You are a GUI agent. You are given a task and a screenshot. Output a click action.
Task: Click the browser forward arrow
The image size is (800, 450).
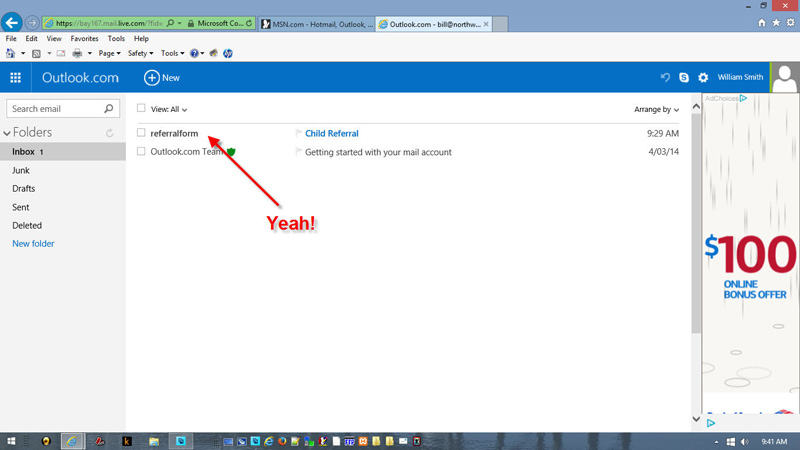[x=32, y=23]
